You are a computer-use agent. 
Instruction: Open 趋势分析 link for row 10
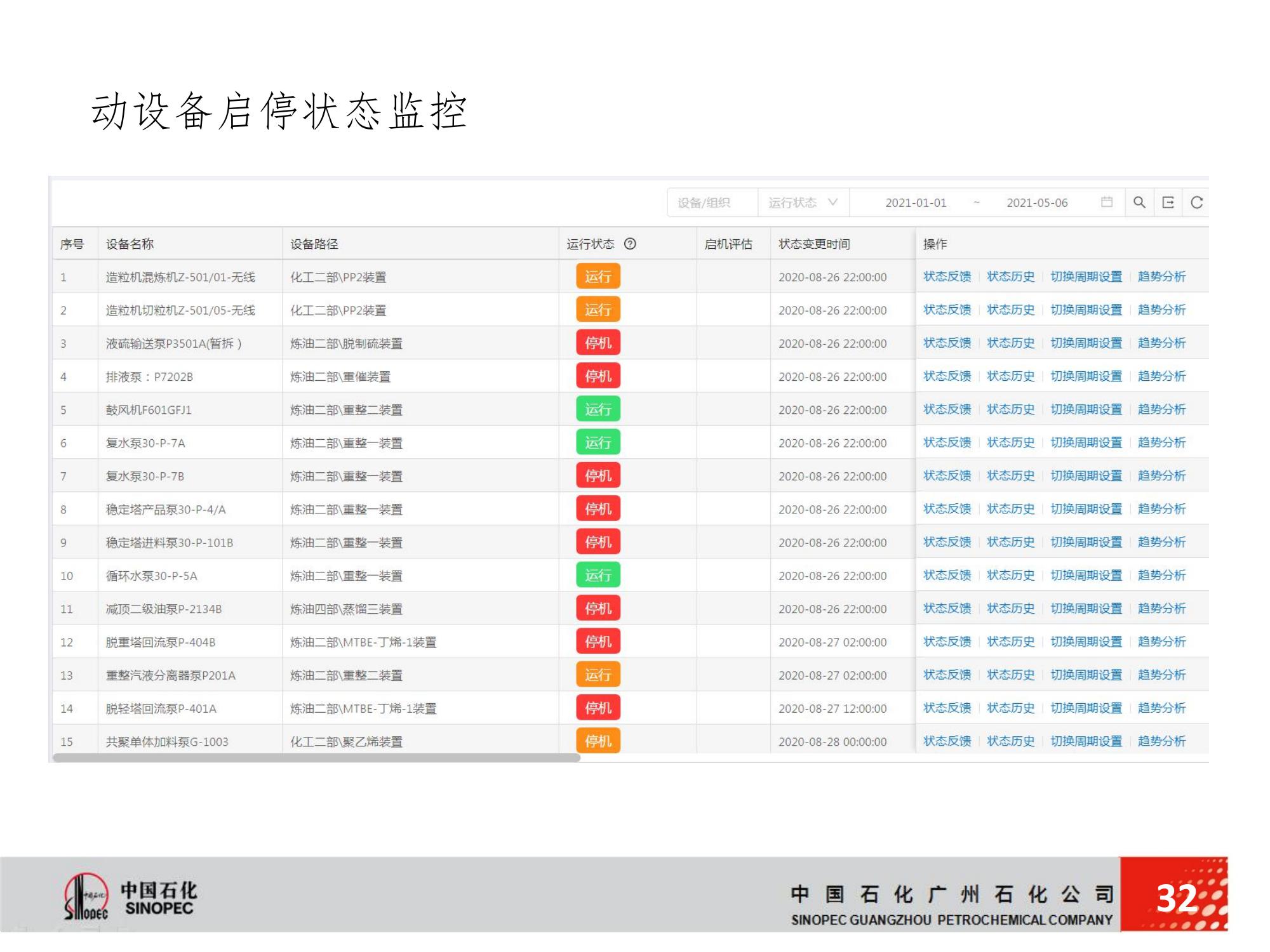click(1161, 575)
